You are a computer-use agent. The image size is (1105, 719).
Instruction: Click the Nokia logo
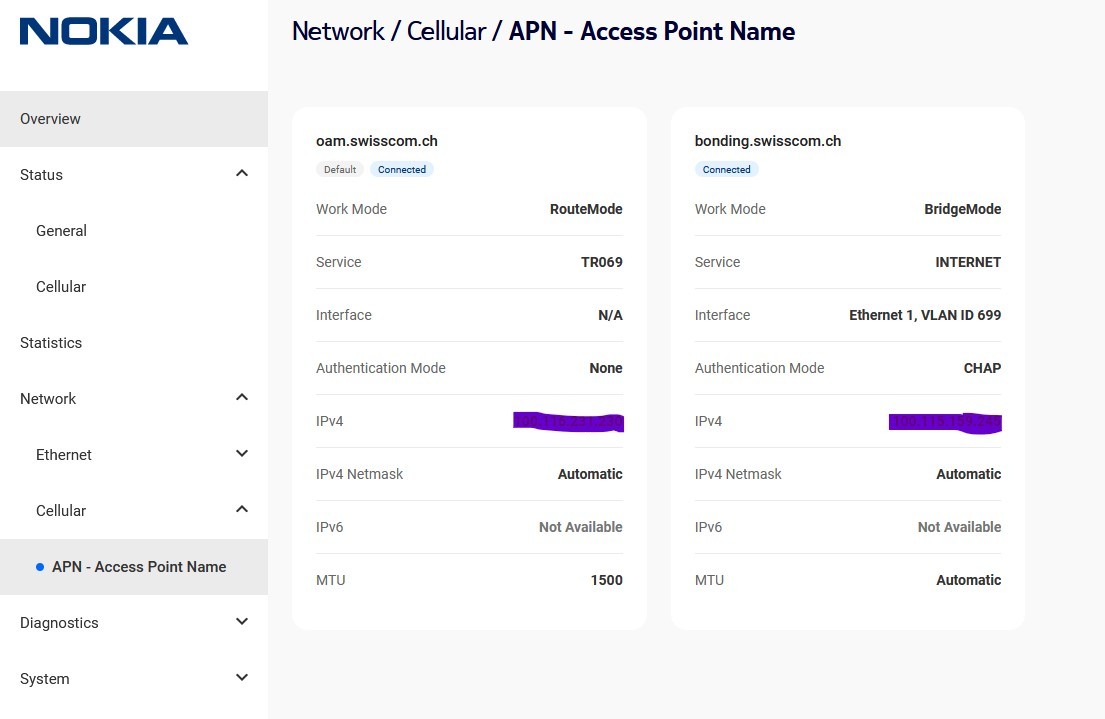(104, 31)
